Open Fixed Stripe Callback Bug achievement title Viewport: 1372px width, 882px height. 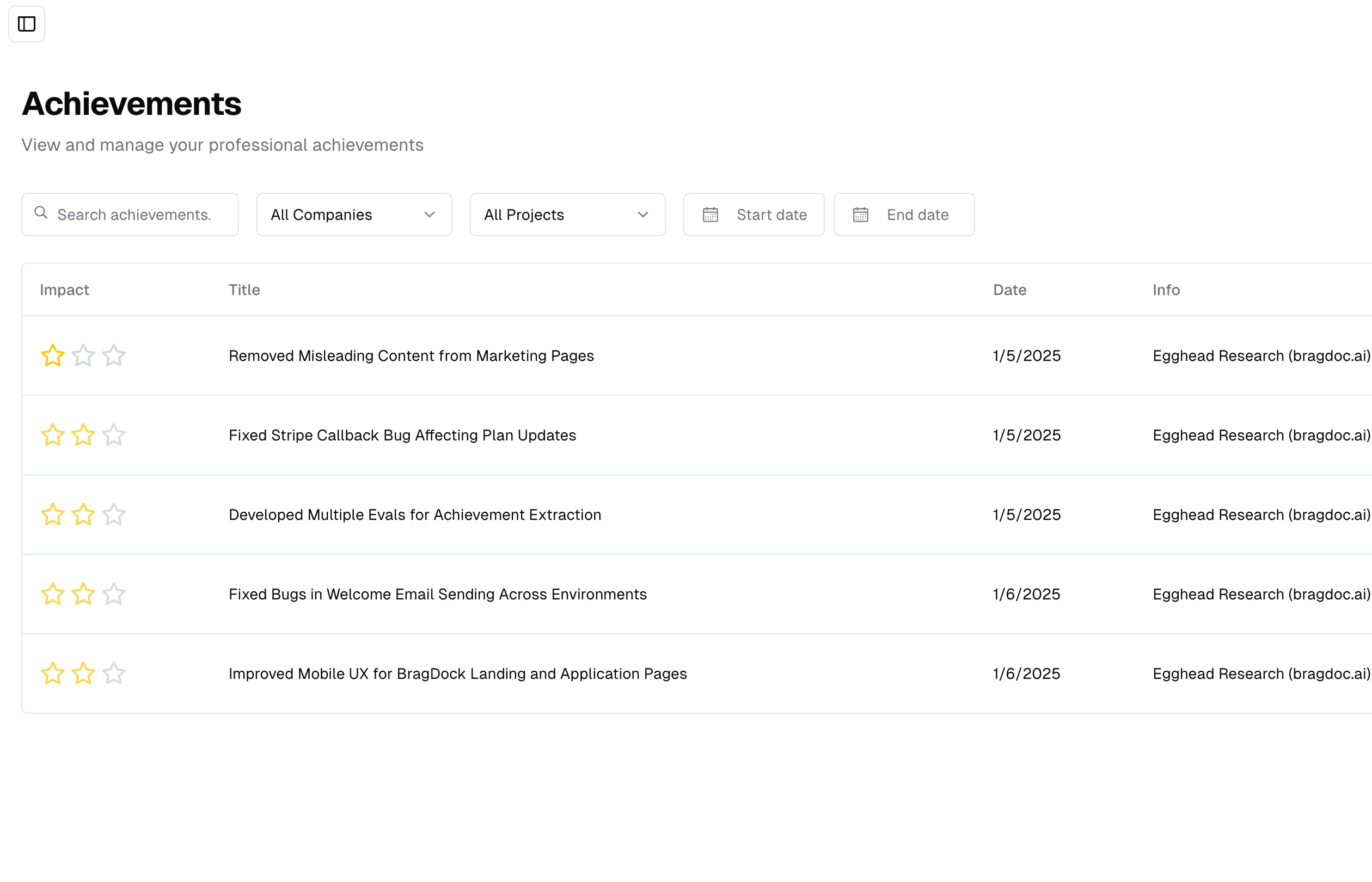tap(402, 435)
